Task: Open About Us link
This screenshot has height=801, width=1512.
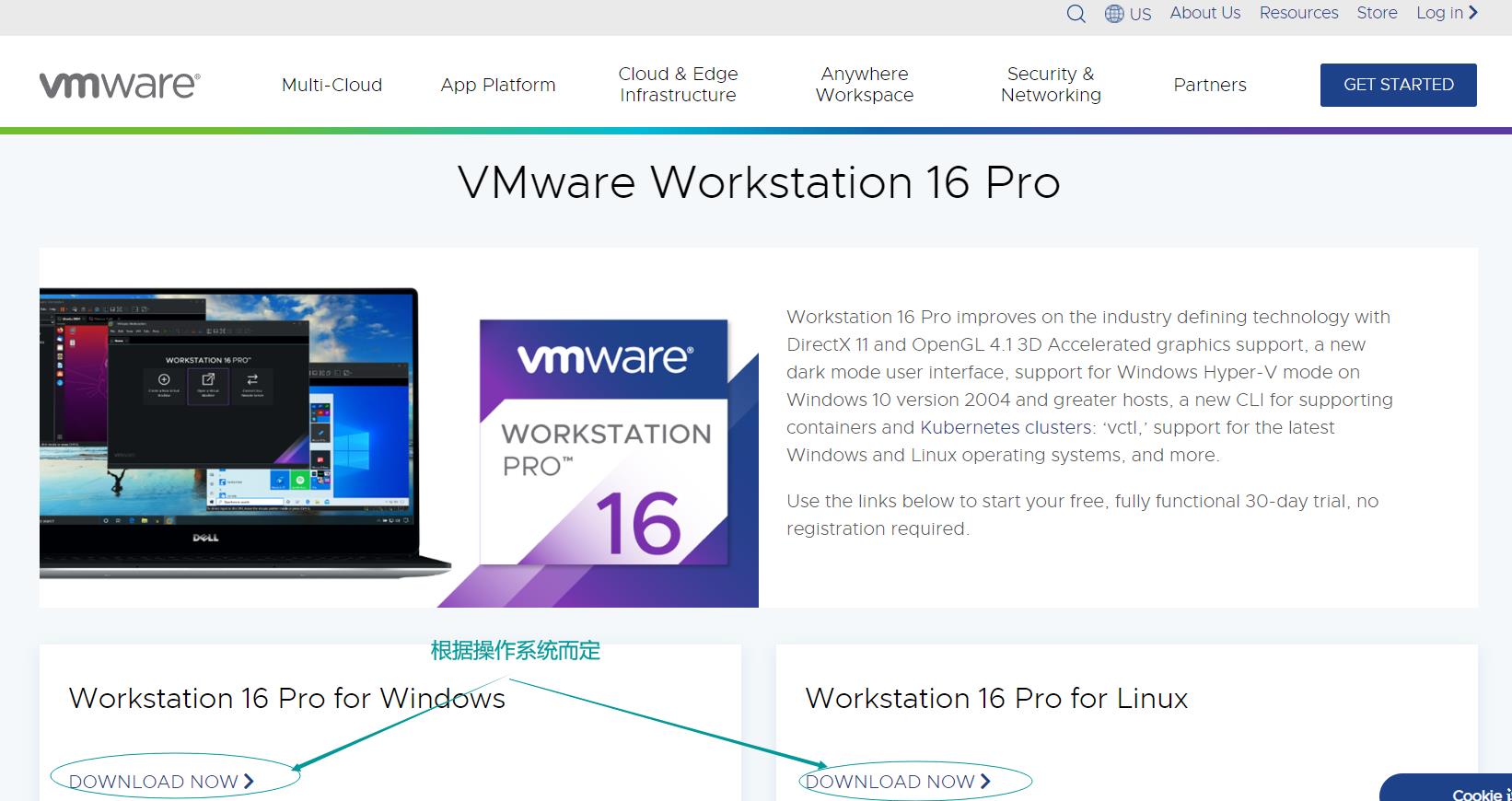Action: pyautogui.click(x=1204, y=13)
